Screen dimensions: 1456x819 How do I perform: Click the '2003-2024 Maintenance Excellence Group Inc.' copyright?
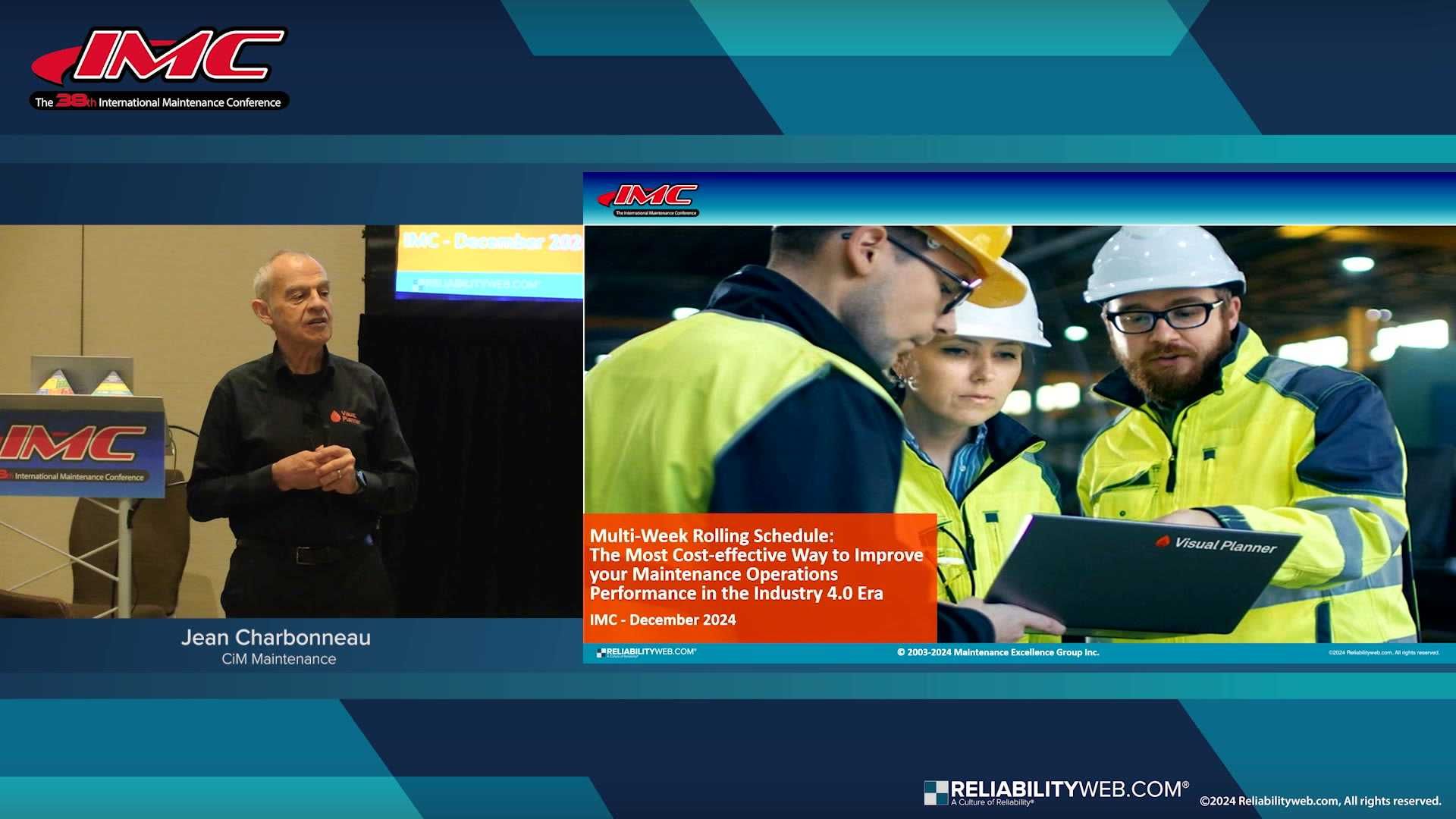click(998, 651)
